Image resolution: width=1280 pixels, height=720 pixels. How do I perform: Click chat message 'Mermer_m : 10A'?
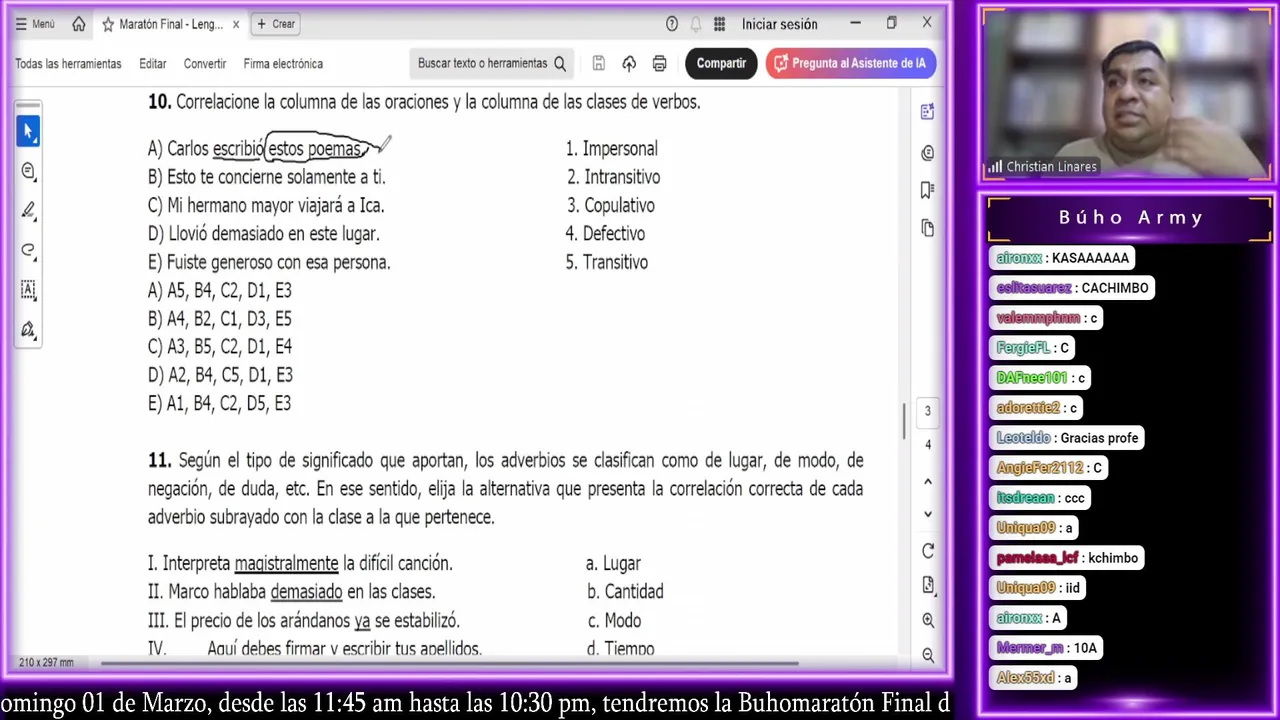click(x=1047, y=648)
